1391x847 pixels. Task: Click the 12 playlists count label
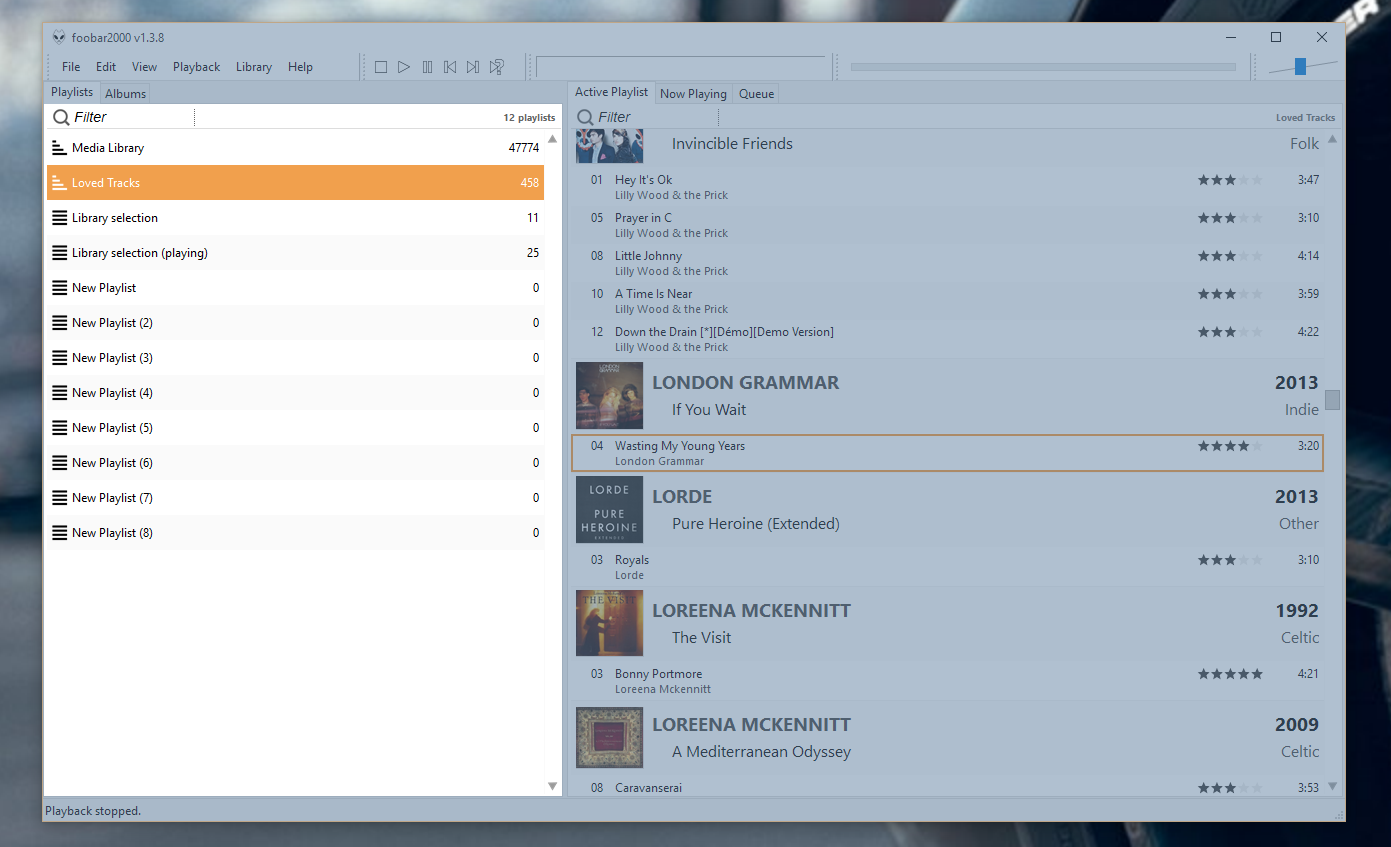tap(529, 118)
